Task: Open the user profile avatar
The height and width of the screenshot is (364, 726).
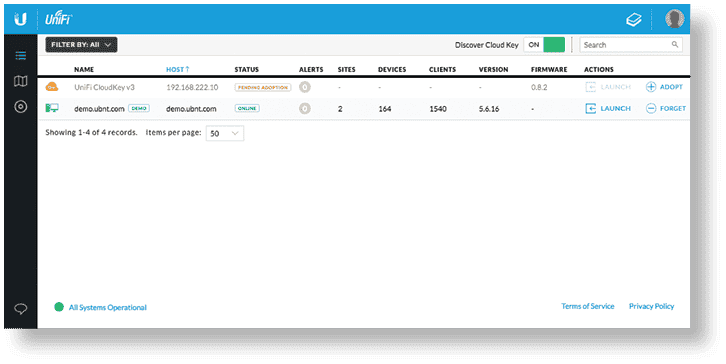Action: pyautogui.click(x=675, y=19)
